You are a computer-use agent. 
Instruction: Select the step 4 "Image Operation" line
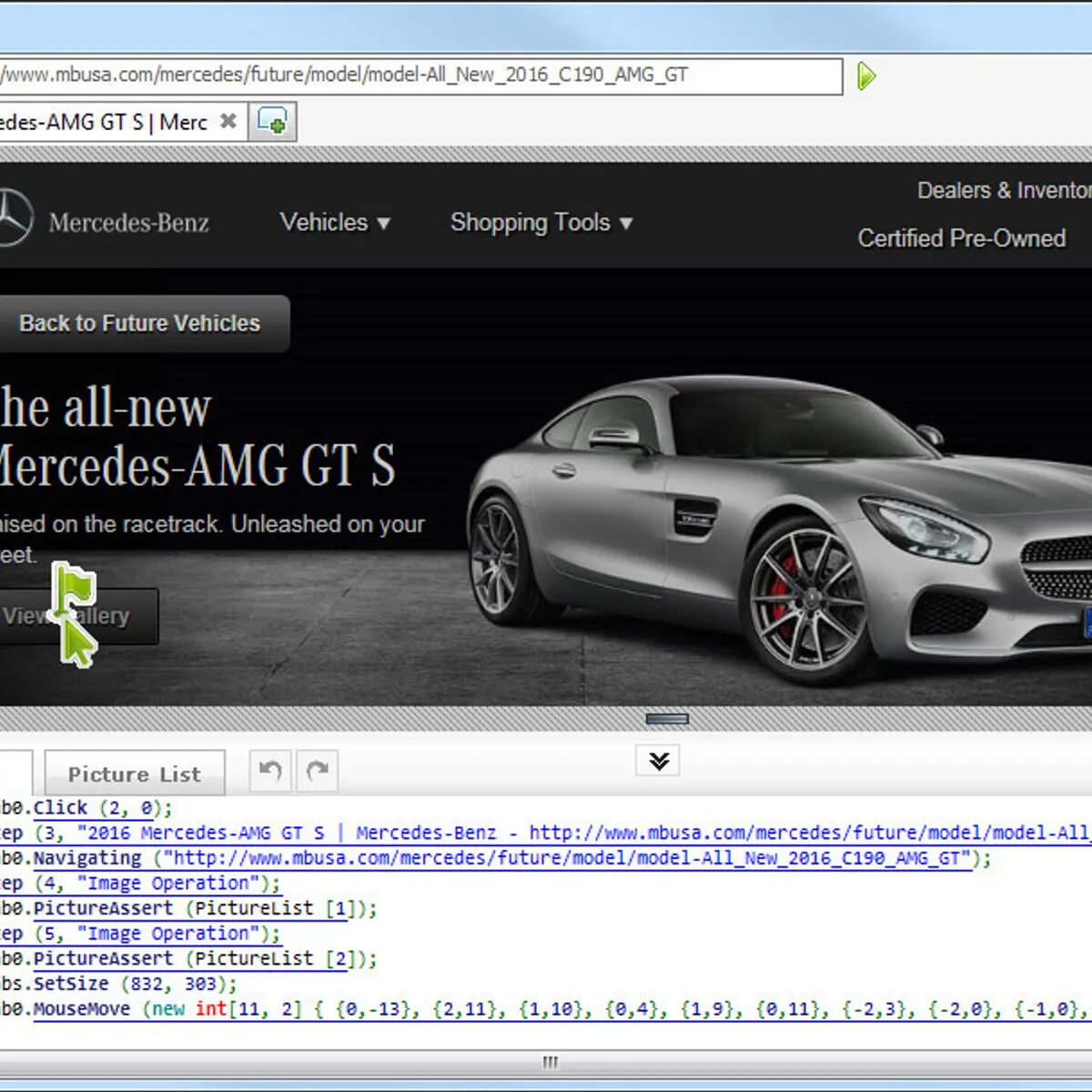140,884
